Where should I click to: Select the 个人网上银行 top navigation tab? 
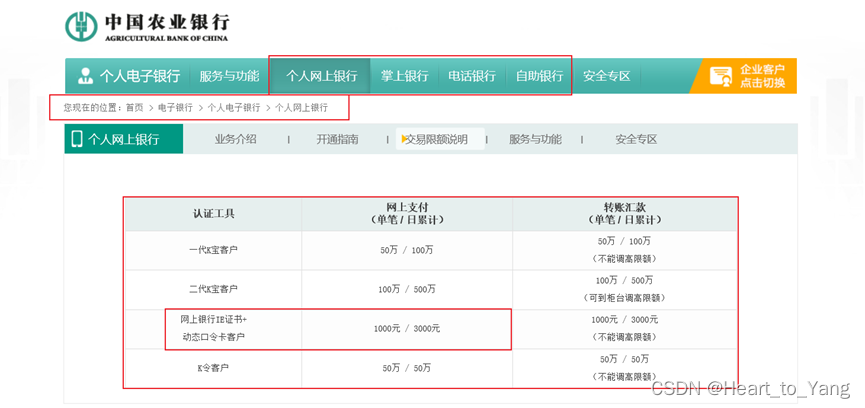321,76
